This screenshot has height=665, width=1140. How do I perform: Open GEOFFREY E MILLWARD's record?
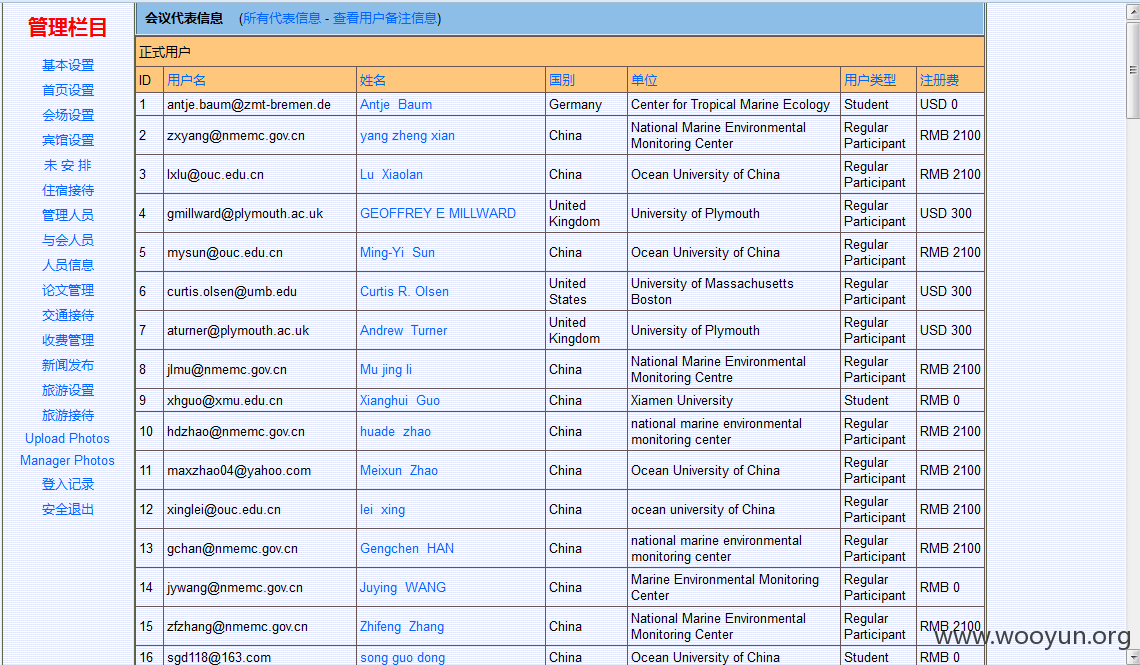coord(438,214)
